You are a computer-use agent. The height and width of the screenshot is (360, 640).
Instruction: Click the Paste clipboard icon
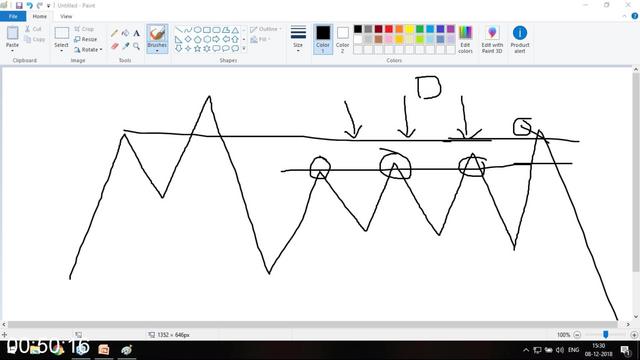(12, 33)
